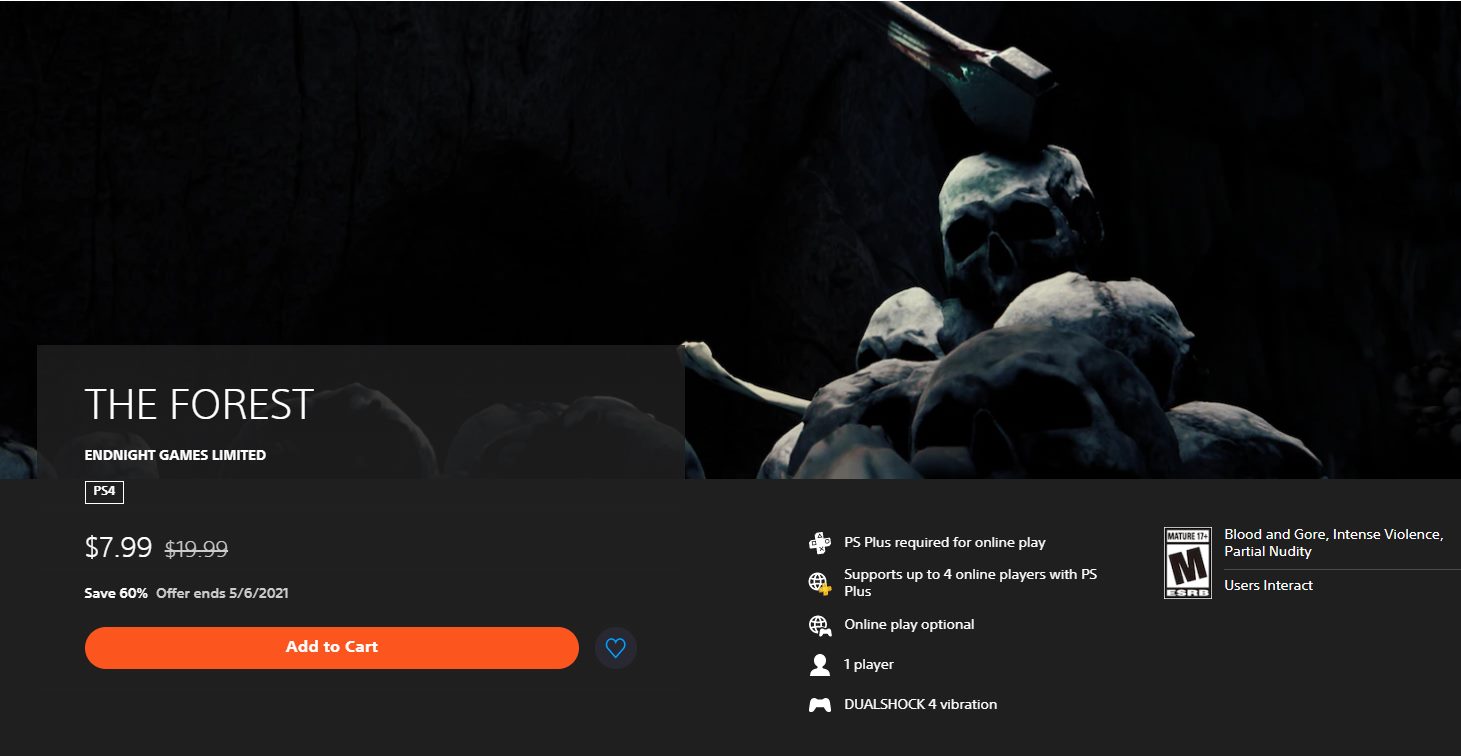The width and height of the screenshot is (1461, 756).
Task: Click the $7.99 sale price
Action: [x=118, y=548]
